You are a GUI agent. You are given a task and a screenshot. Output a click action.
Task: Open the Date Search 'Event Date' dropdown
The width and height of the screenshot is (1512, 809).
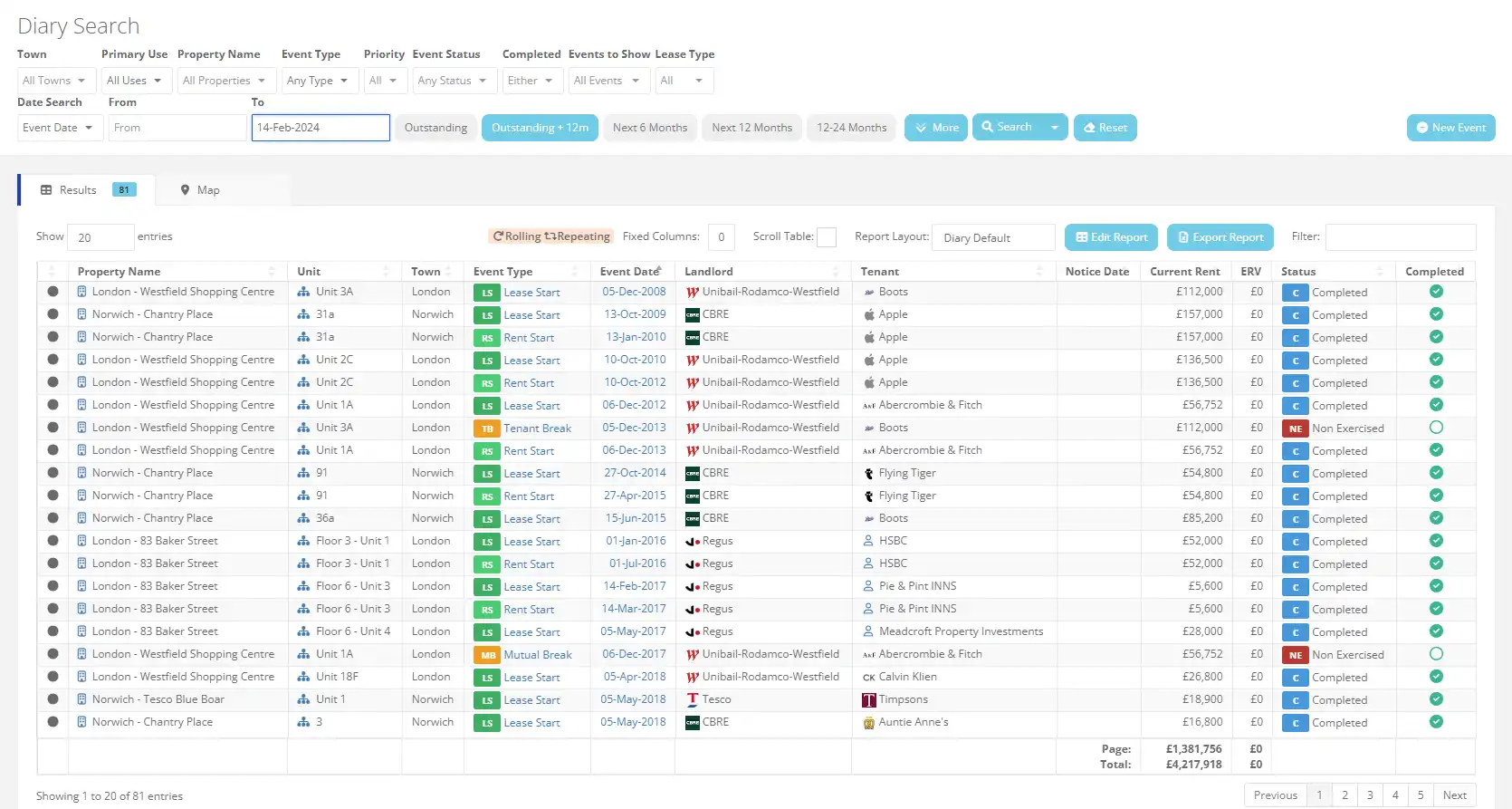60,128
